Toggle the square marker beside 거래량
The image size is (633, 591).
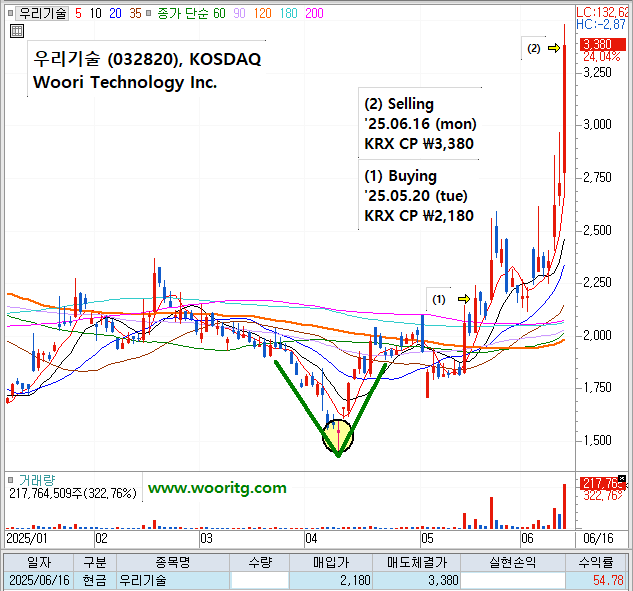10,480
